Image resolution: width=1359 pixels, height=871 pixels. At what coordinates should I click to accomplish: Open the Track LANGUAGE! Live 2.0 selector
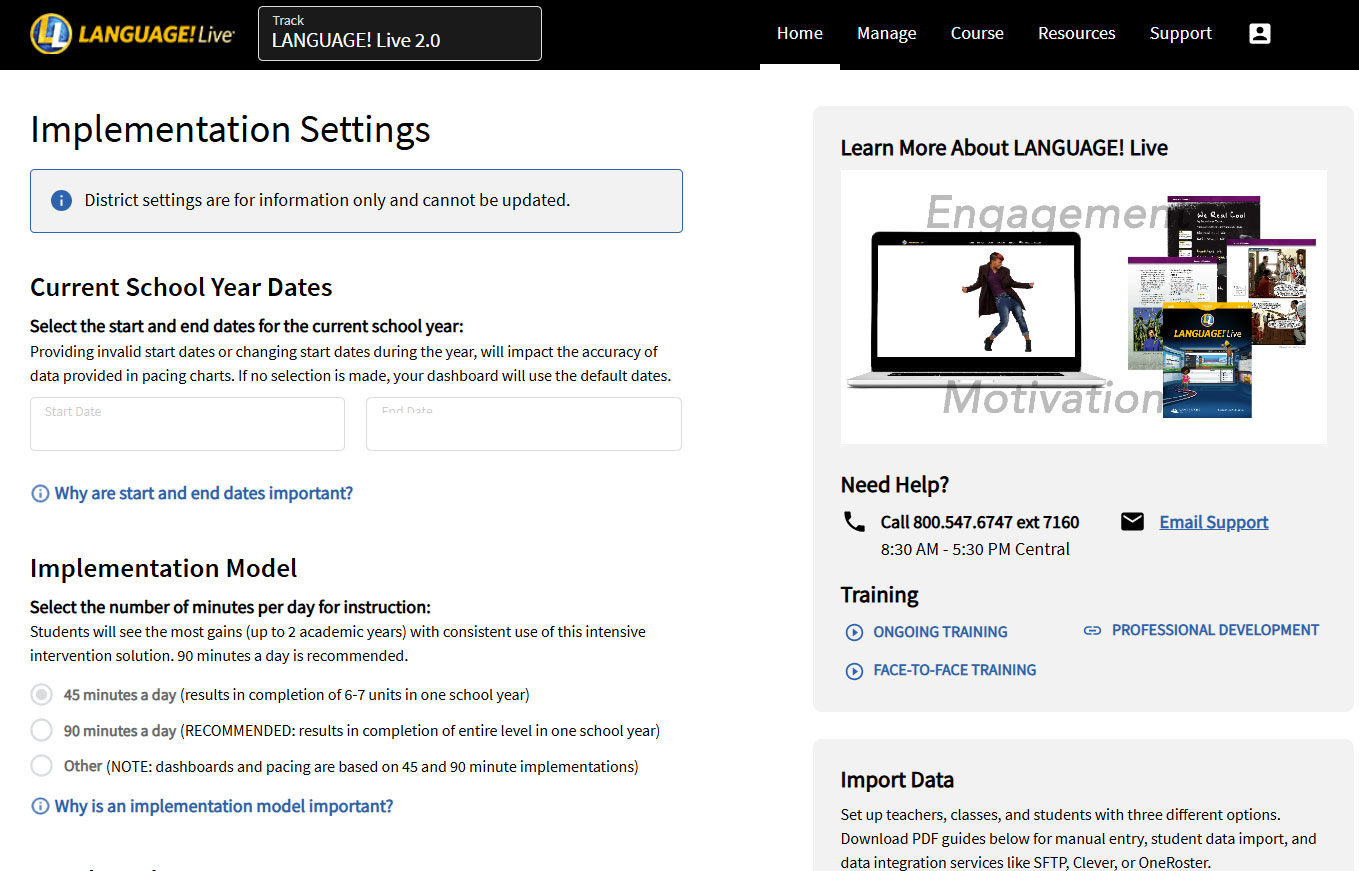(x=400, y=34)
